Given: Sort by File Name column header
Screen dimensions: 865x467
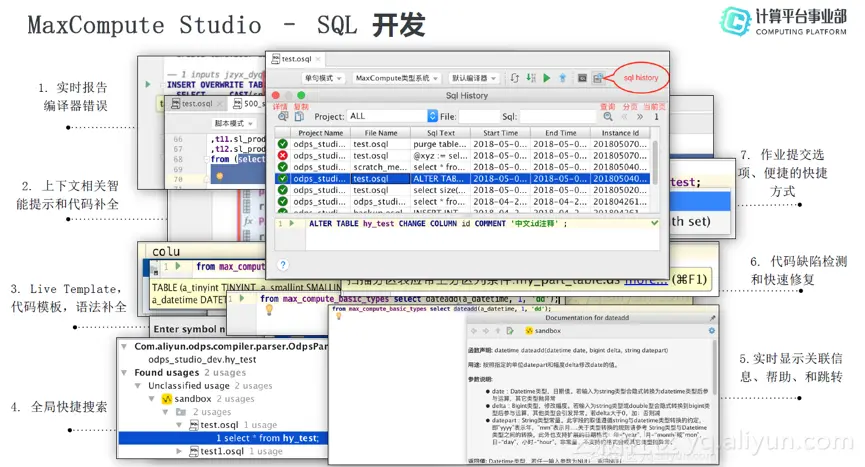Looking at the screenshot, I should click(x=381, y=133).
